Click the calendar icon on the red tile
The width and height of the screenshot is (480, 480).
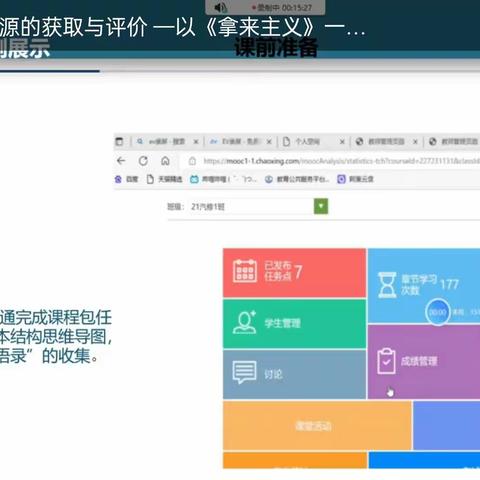point(245,271)
